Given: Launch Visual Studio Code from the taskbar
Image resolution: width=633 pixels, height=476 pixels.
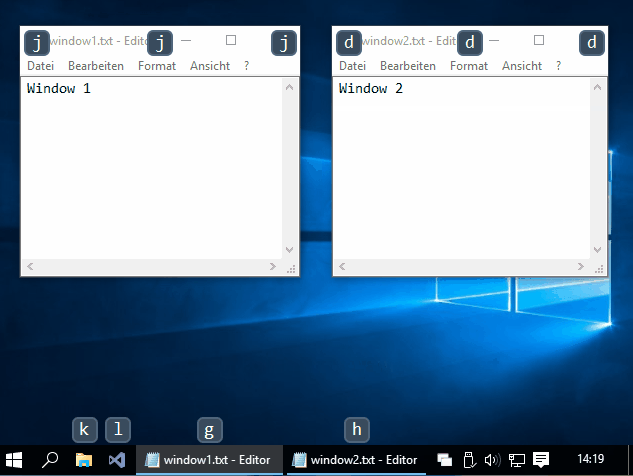Looking at the screenshot, I should pos(117,460).
